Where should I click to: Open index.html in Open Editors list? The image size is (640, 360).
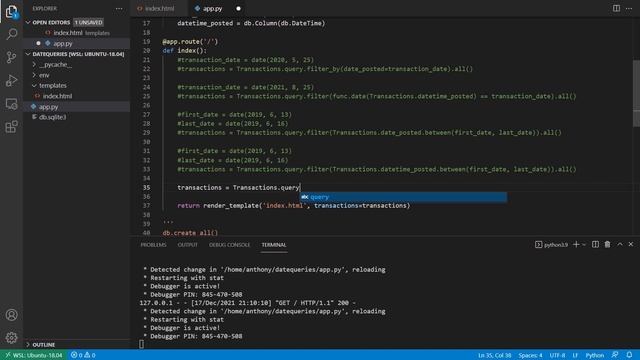77,33
